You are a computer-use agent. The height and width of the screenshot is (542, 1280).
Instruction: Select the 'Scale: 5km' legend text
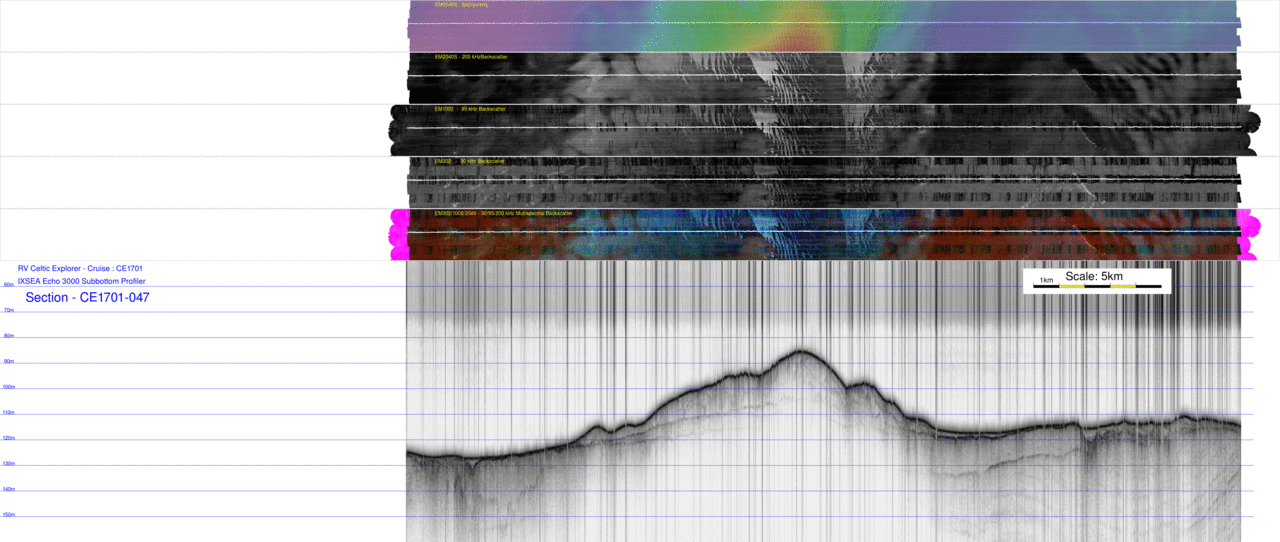1093,276
